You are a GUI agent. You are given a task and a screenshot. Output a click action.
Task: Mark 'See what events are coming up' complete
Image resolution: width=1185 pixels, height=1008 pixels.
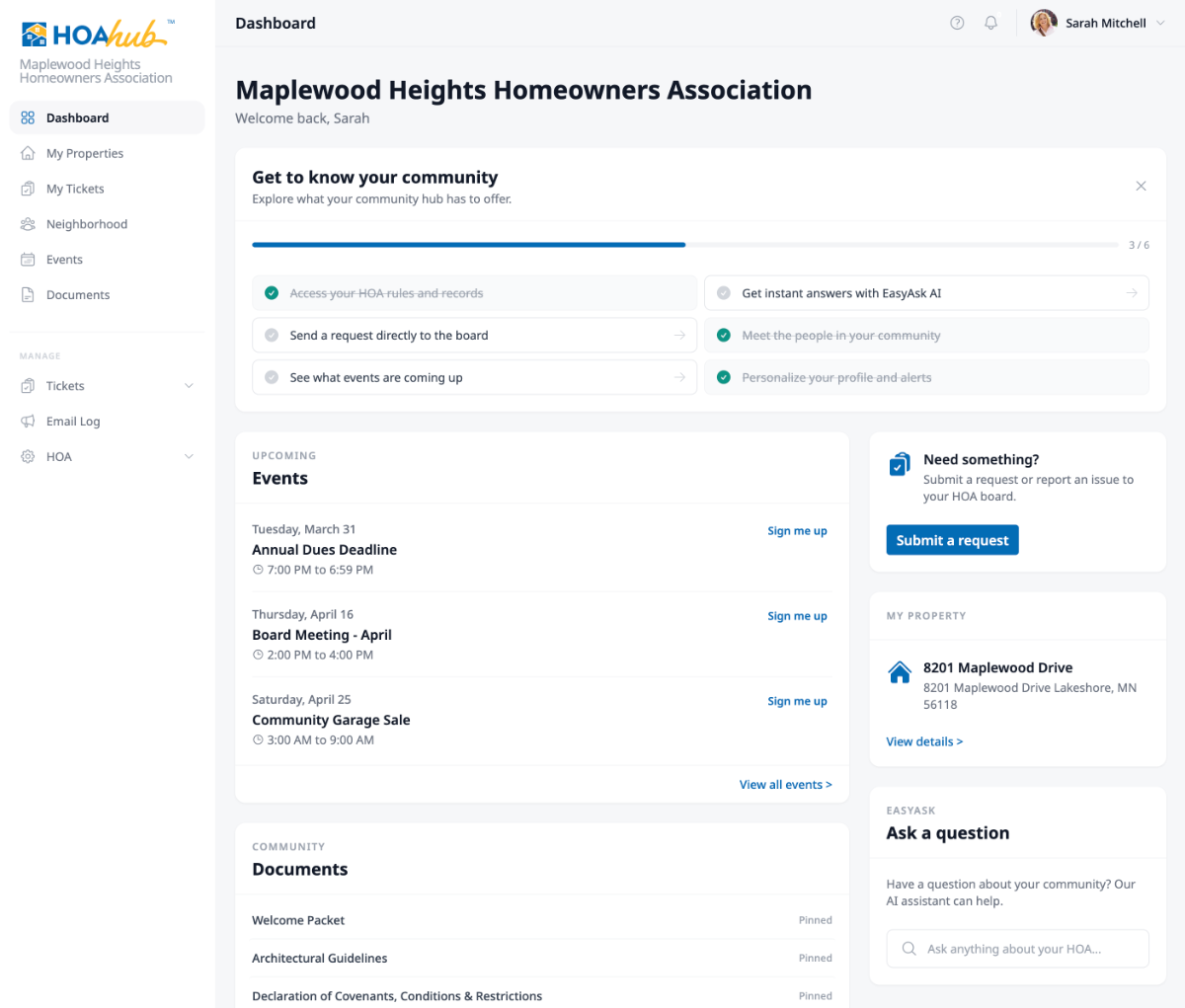pyautogui.click(x=271, y=377)
